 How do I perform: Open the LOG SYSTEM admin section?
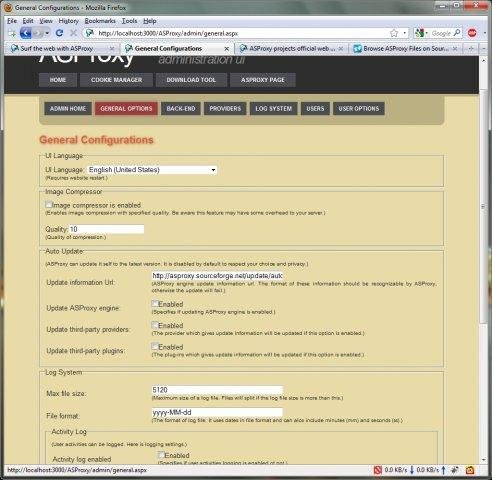[273, 109]
